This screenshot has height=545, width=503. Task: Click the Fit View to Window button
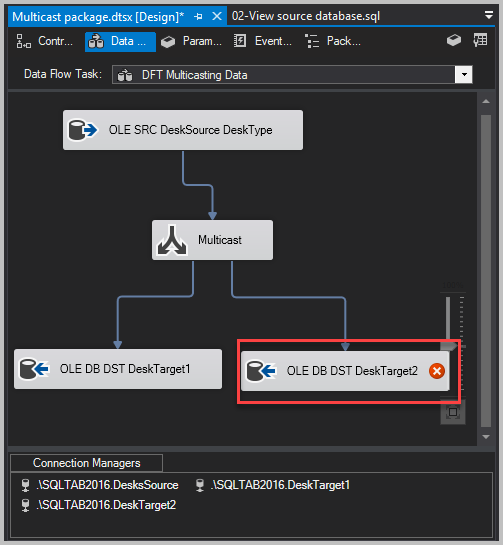click(x=453, y=412)
